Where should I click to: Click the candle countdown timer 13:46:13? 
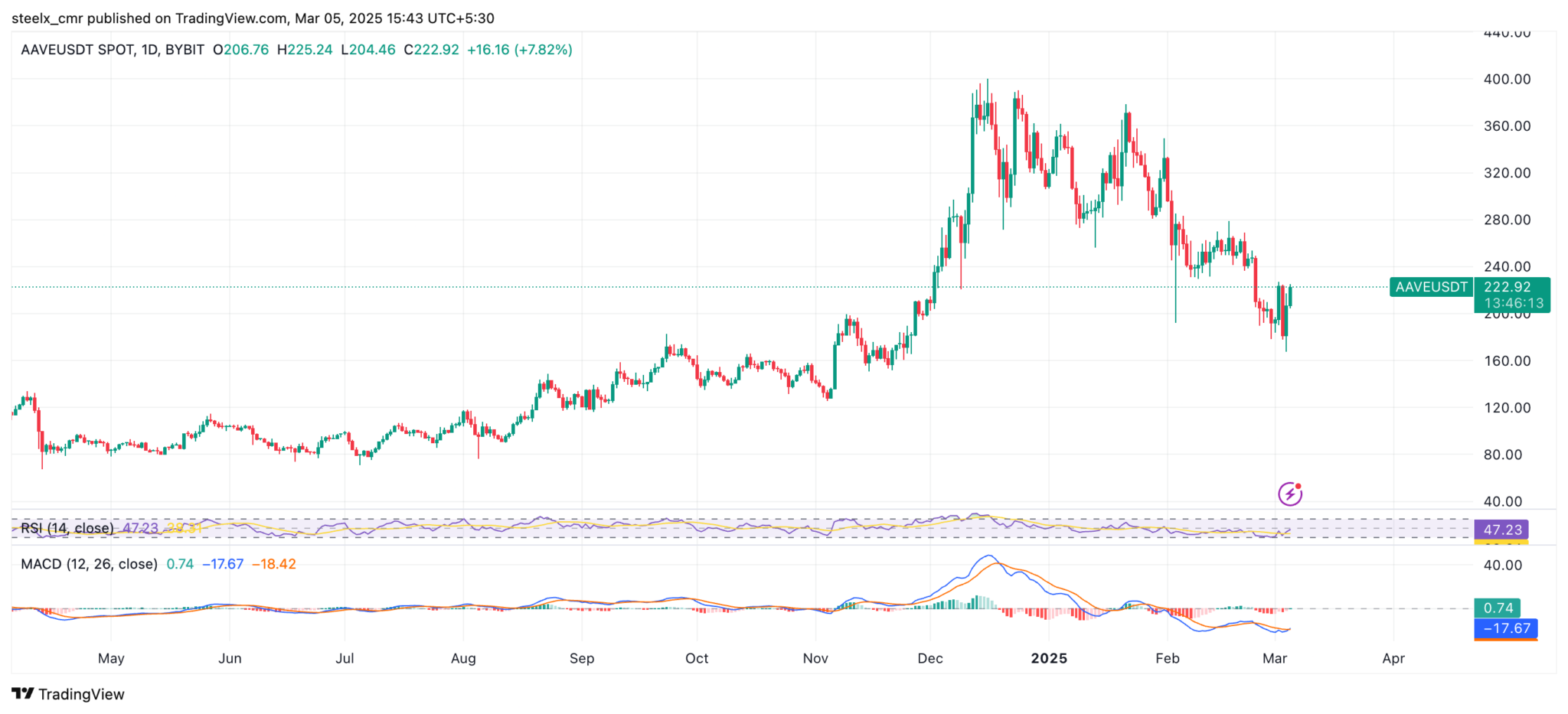point(1512,303)
